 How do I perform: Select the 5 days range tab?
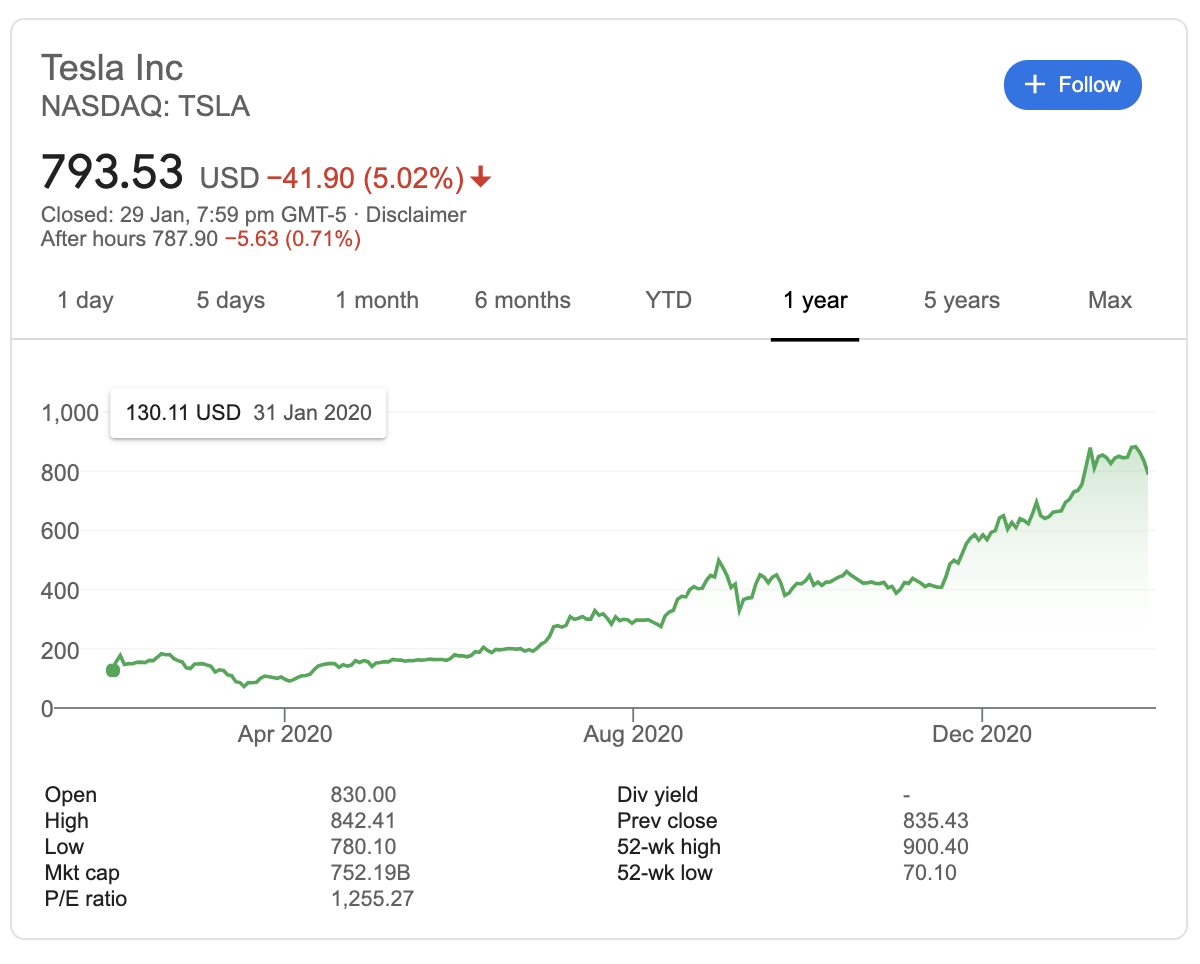[x=231, y=300]
